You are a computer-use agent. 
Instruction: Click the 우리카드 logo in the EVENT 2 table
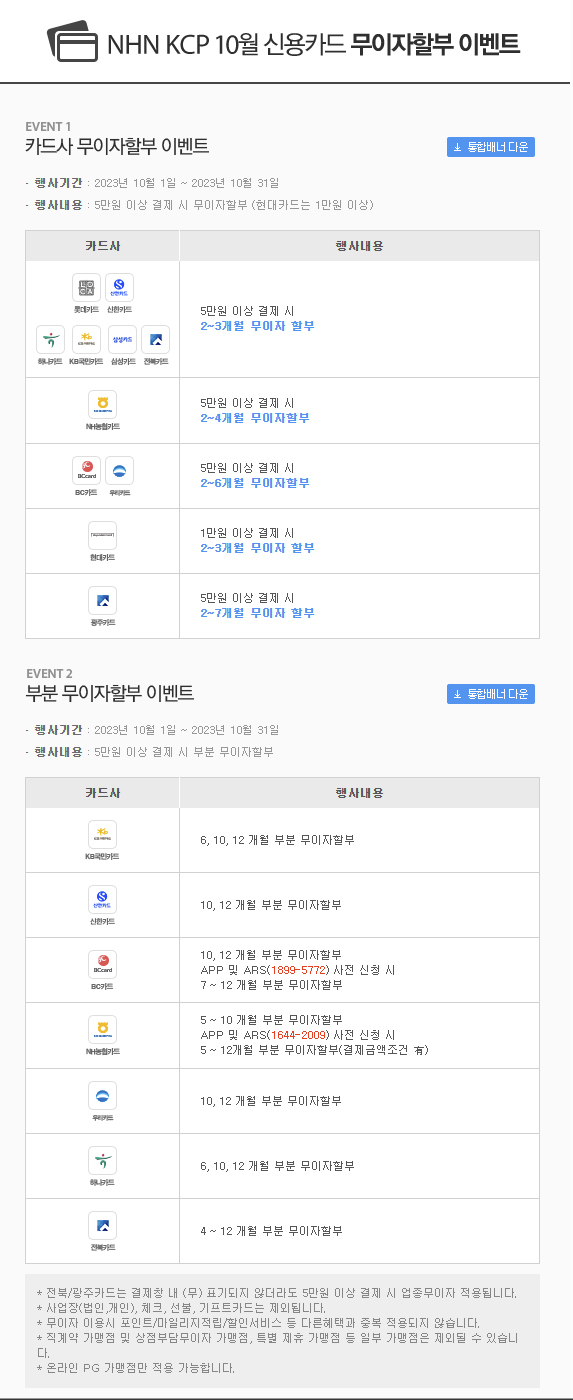(102, 1095)
